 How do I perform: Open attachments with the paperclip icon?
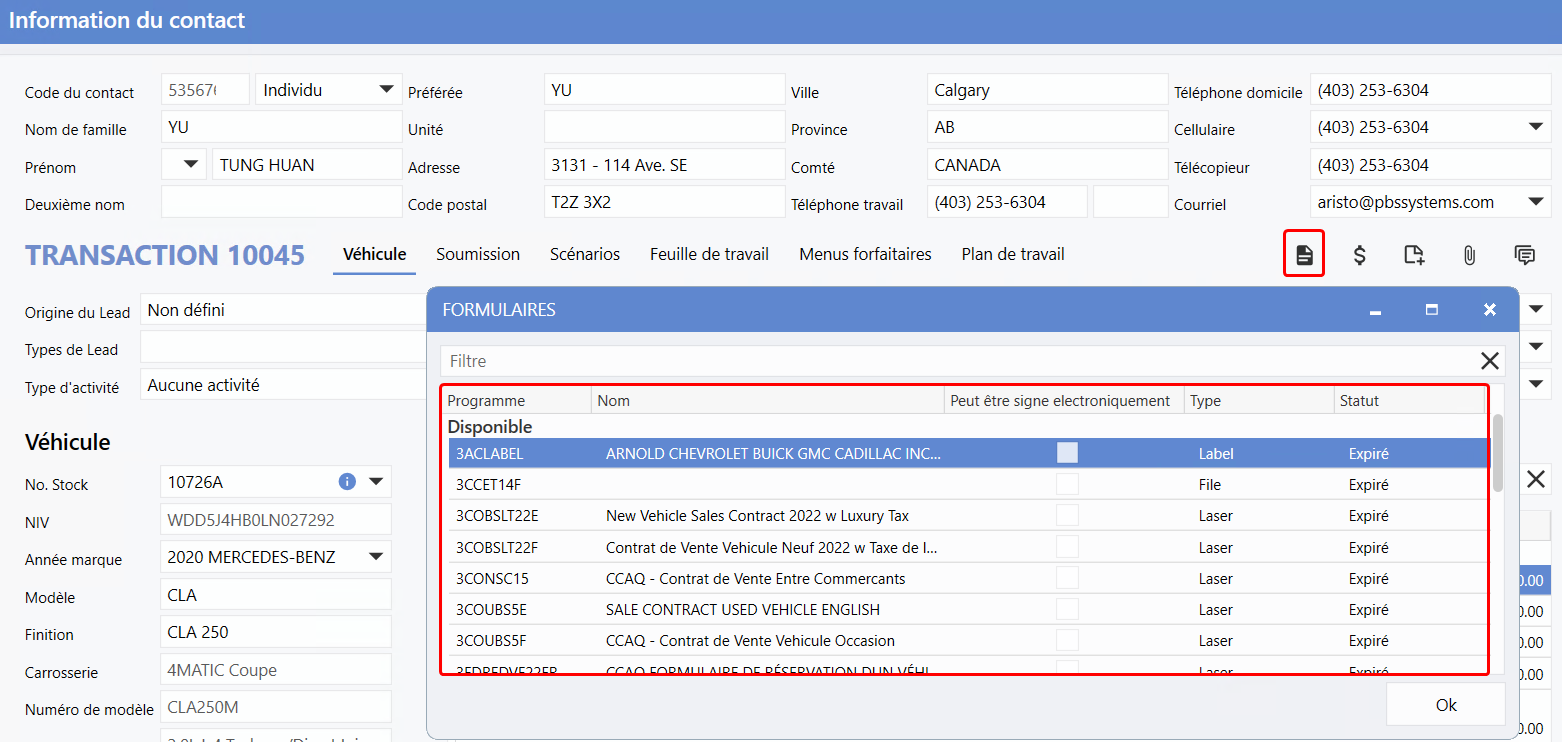pos(1469,255)
